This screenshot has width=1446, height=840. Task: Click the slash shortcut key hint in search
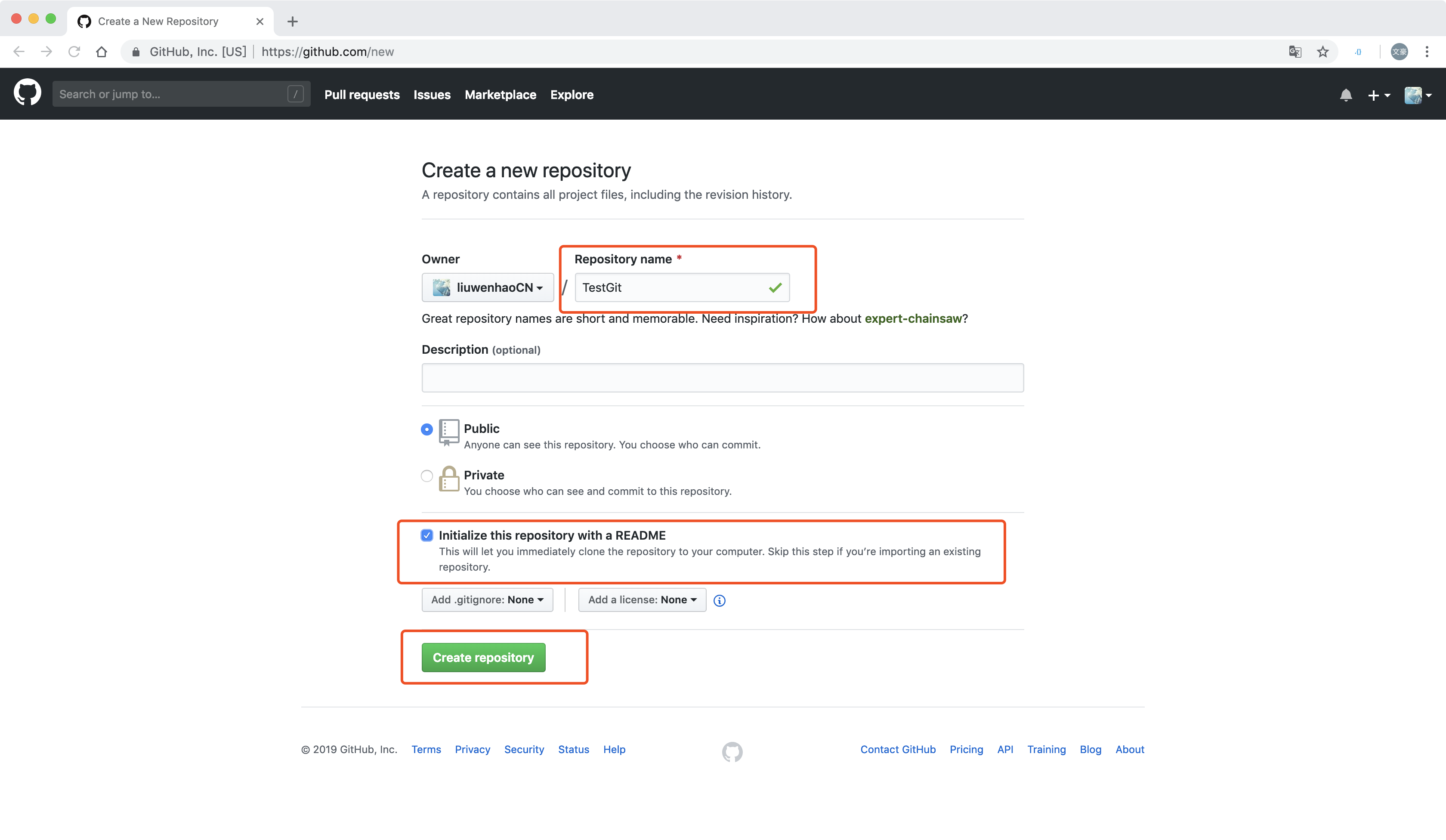[x=296, y=94]
